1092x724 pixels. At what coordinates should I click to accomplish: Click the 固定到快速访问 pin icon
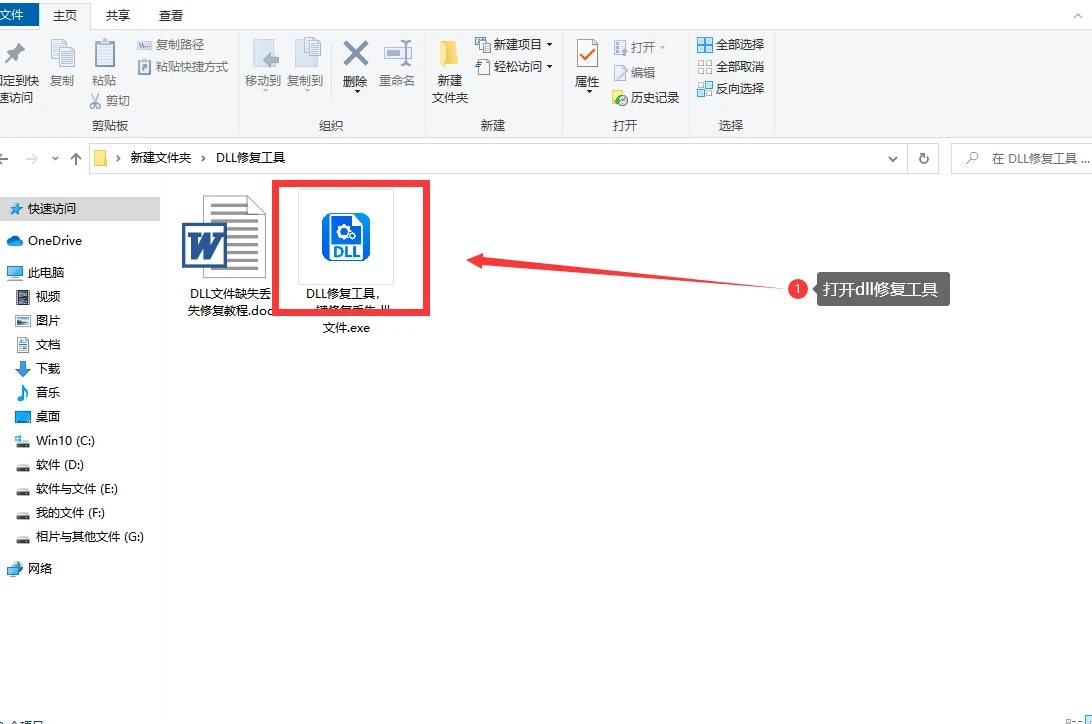(15, 54)
